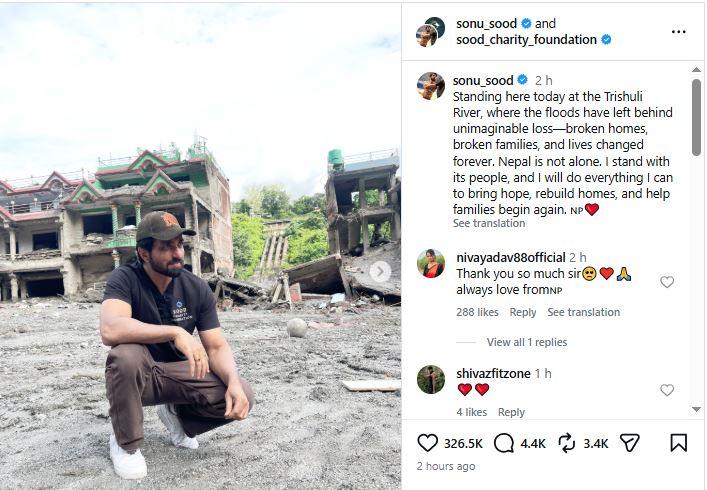The width and height of the screenshot is (707, 490).
Task: Open the three-dot more options menu
Action: [x=678, y=32]
